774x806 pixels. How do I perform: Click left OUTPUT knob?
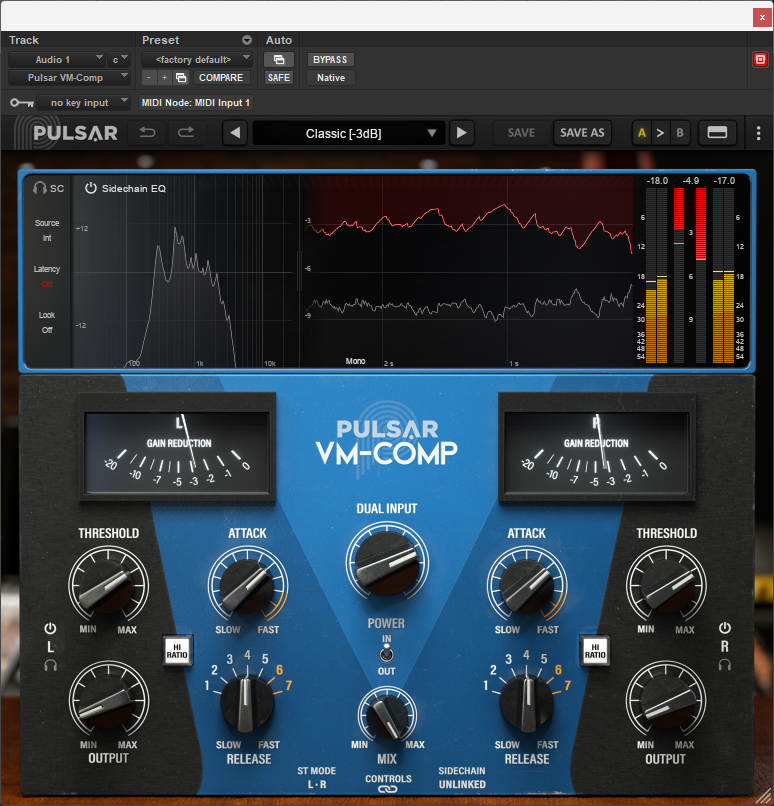(x=108, y=701)
